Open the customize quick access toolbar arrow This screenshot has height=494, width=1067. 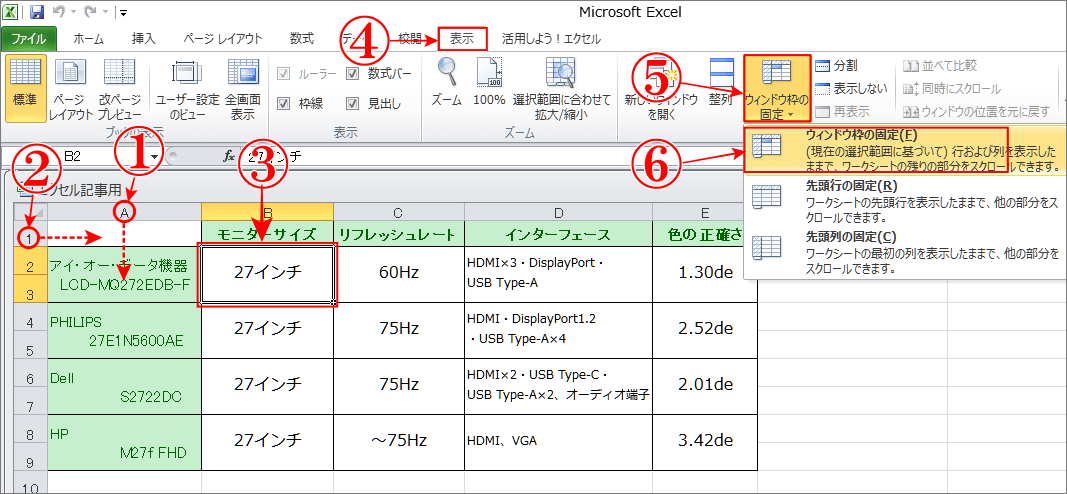pos(123,12)
